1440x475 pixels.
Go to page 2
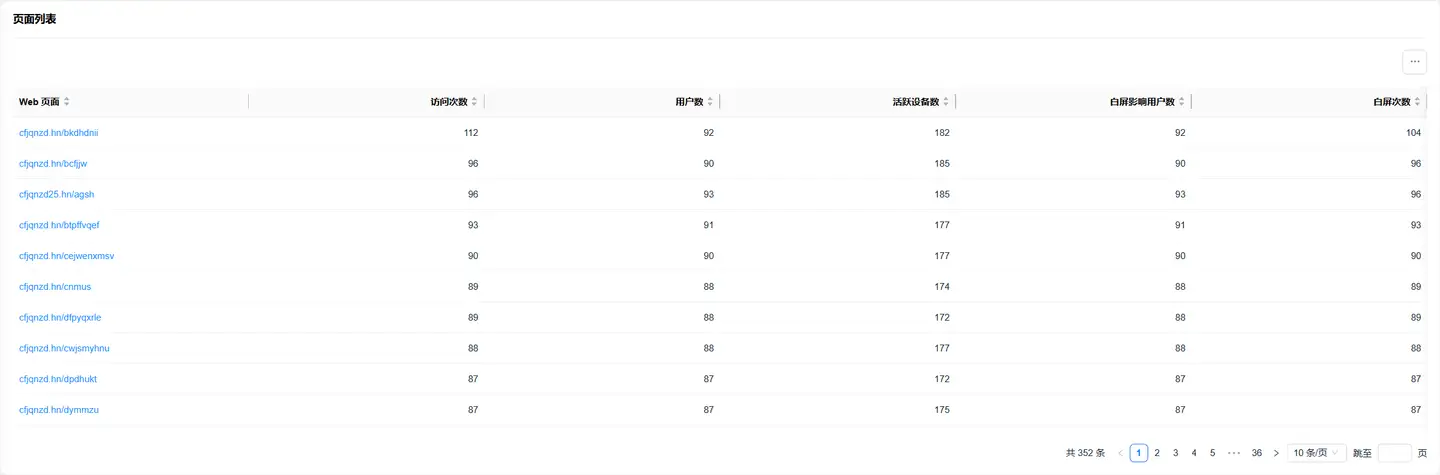1157,453
